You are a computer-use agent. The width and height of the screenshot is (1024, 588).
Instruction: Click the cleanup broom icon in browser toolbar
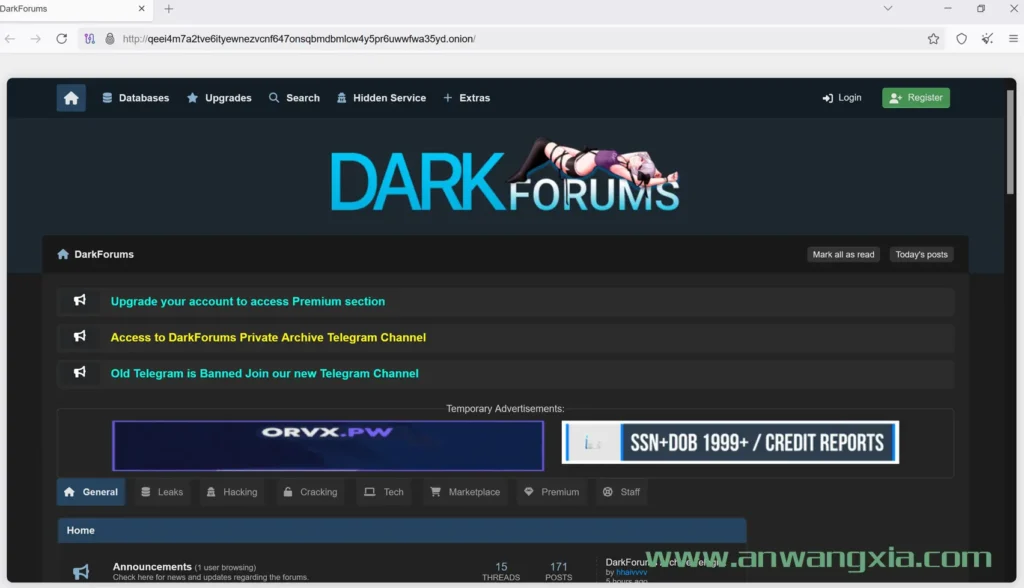tap(986, 38)
